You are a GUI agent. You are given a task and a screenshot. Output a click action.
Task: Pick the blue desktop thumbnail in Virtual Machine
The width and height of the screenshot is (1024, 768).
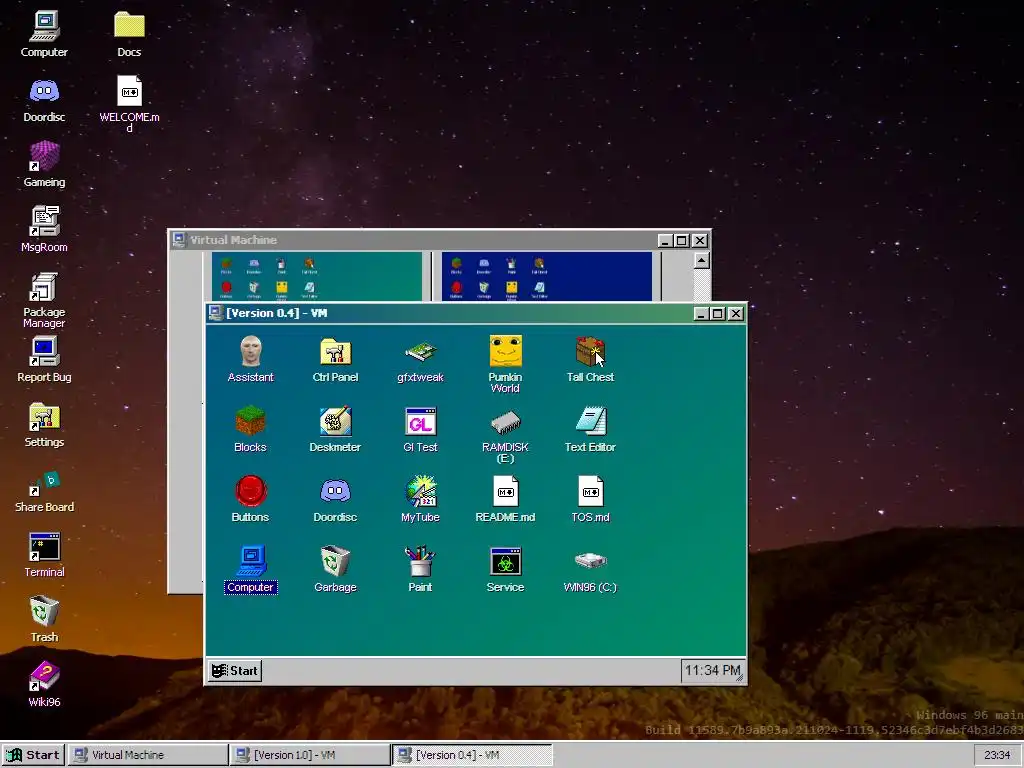(547, 276)
